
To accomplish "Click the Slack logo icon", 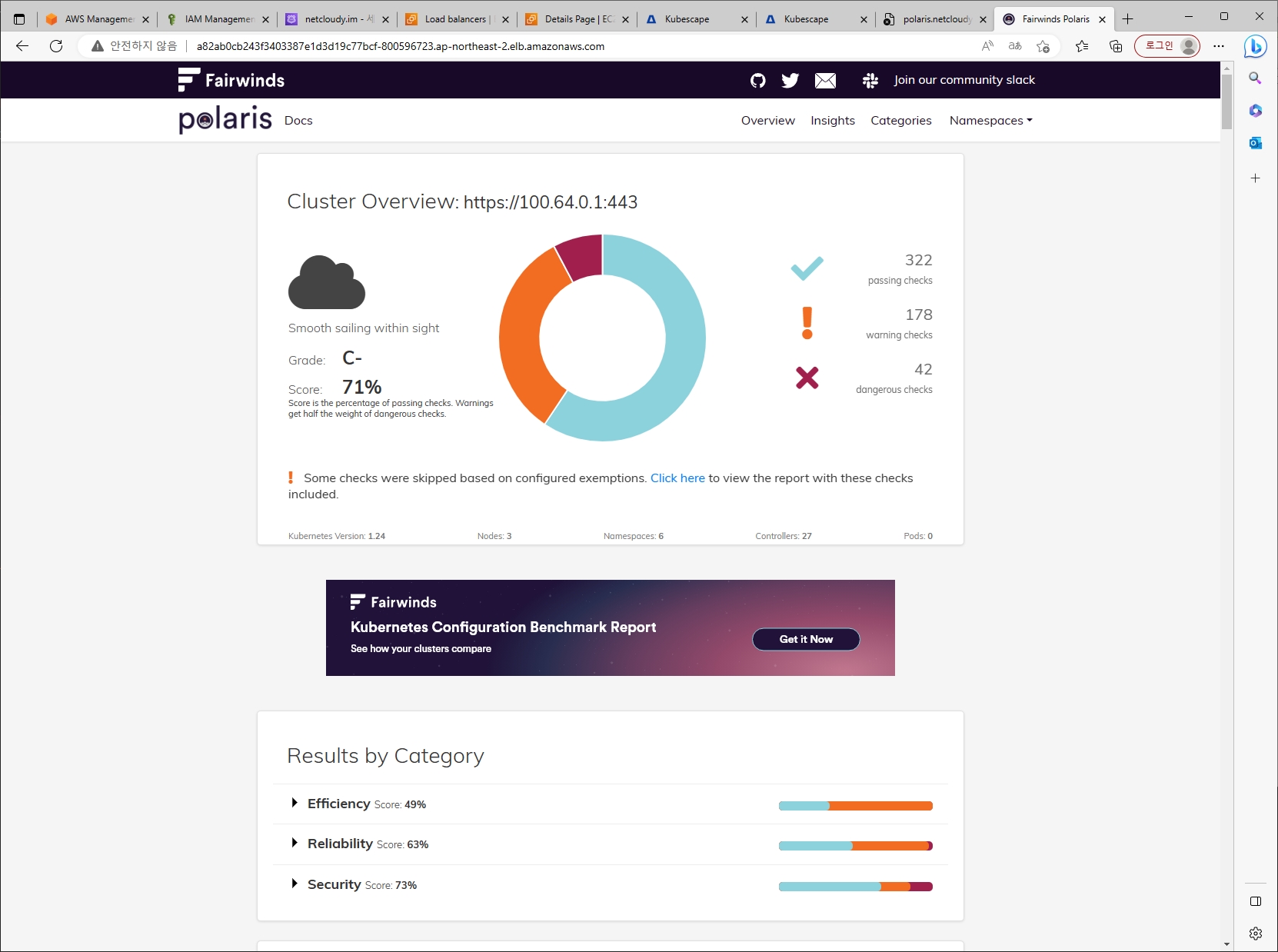I will [x=870, y=80].
